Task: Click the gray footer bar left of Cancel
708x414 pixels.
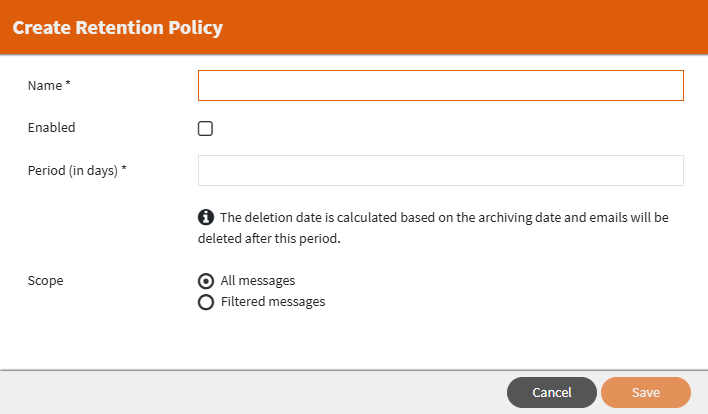Action: pos(250,392)
